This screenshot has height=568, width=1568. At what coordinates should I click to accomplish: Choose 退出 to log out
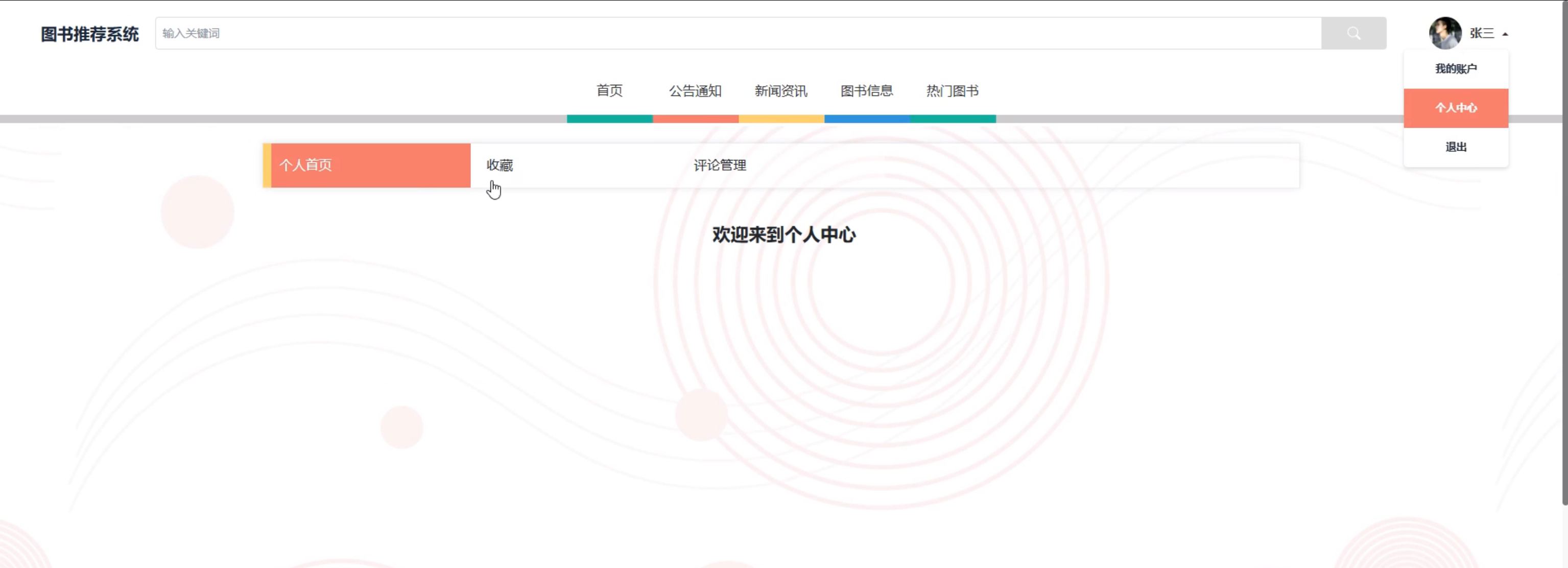(x=1456, y=147)
